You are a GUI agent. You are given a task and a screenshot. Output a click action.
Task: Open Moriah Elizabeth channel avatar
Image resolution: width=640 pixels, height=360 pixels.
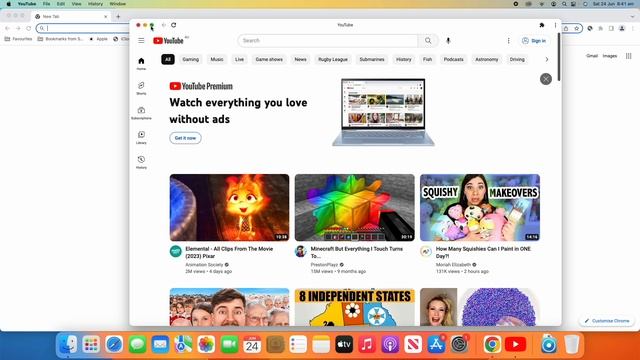(x=426, y=251)
